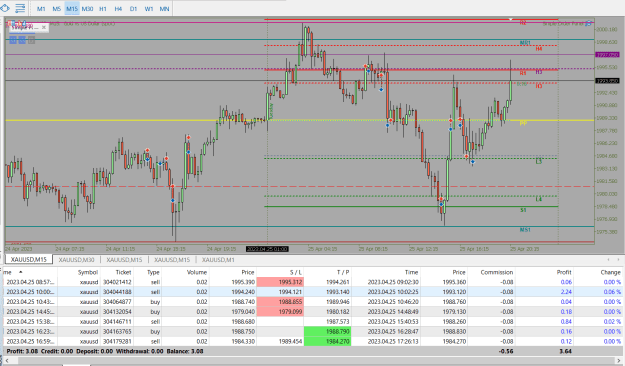This screenshot has width=625, height=366.
Task: Sort history by S / L column header
Action: pos(296,272)
